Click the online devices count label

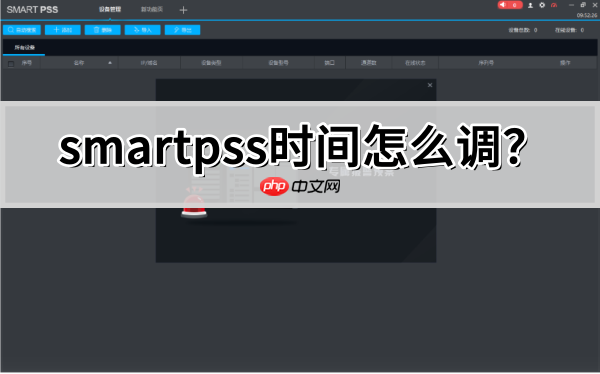click(569, 30)
